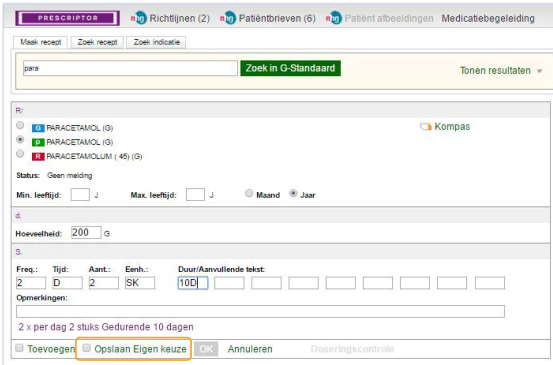The image size is (553, 365).
Task: Open the Kompas pill icon
Action: (426, 127)
